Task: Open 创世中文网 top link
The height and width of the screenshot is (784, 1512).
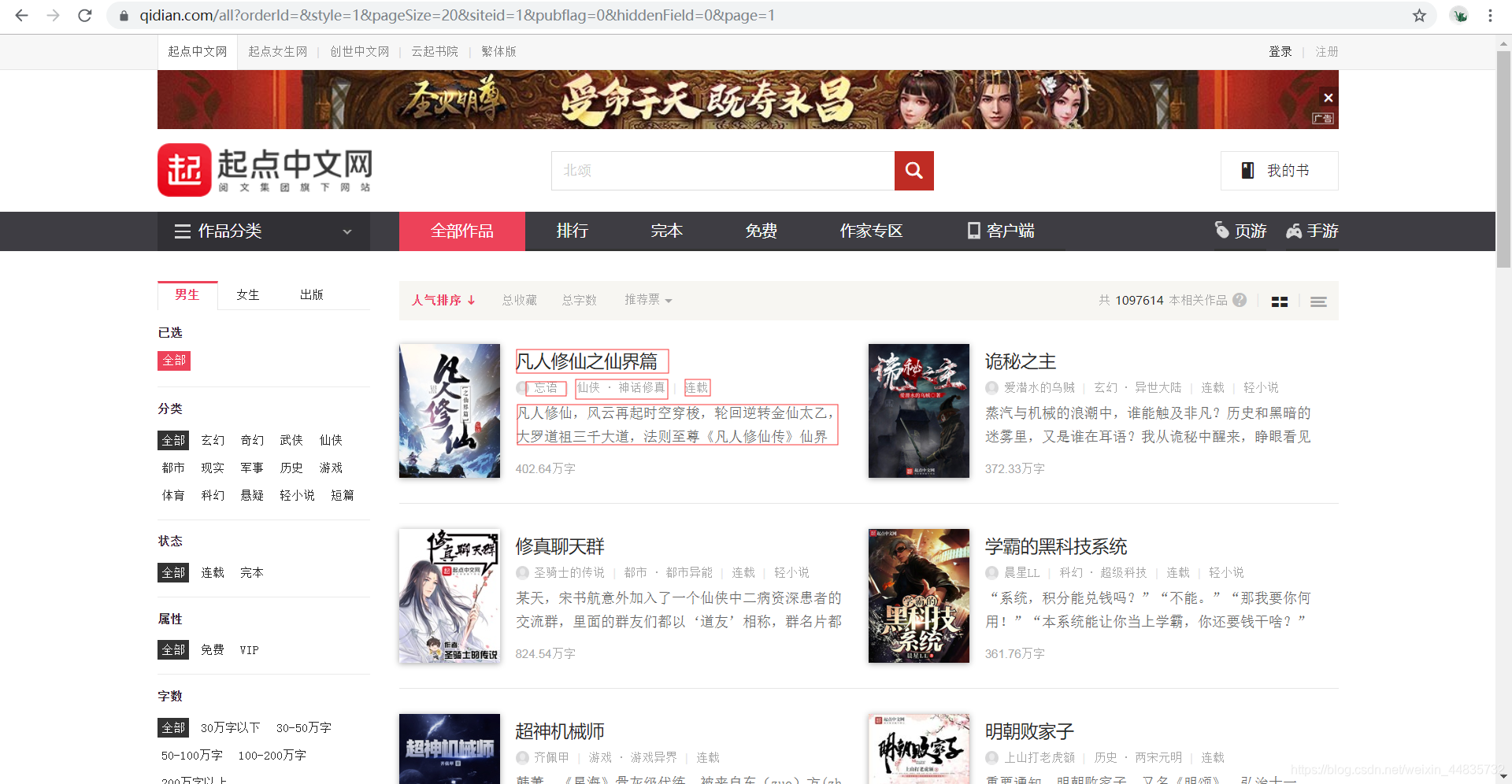Action: [x=359, y=51]
